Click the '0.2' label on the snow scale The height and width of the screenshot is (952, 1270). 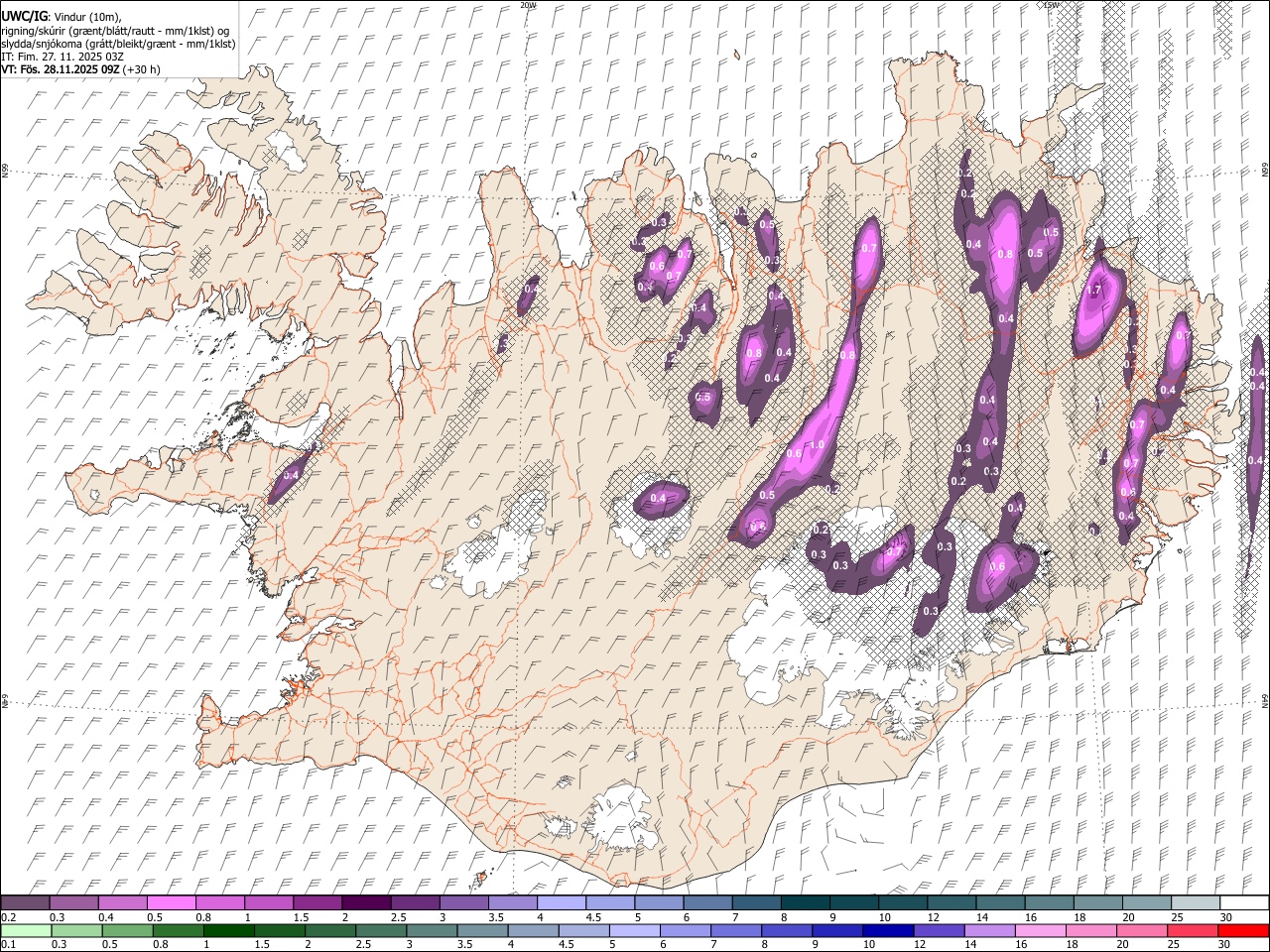[x=8, y=917]
